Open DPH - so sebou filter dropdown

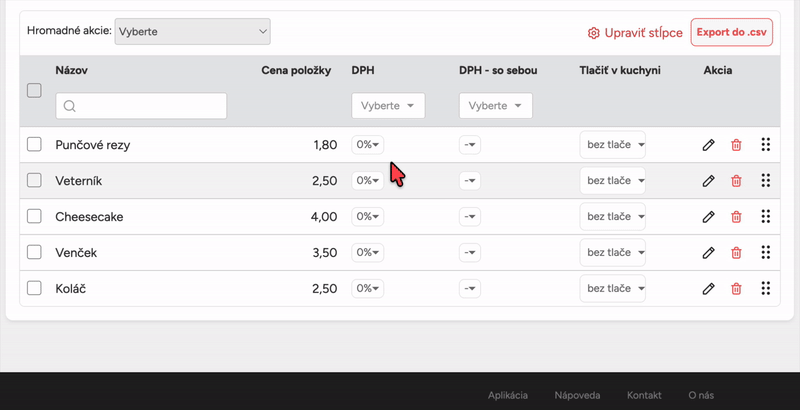(x=495, y=106)
